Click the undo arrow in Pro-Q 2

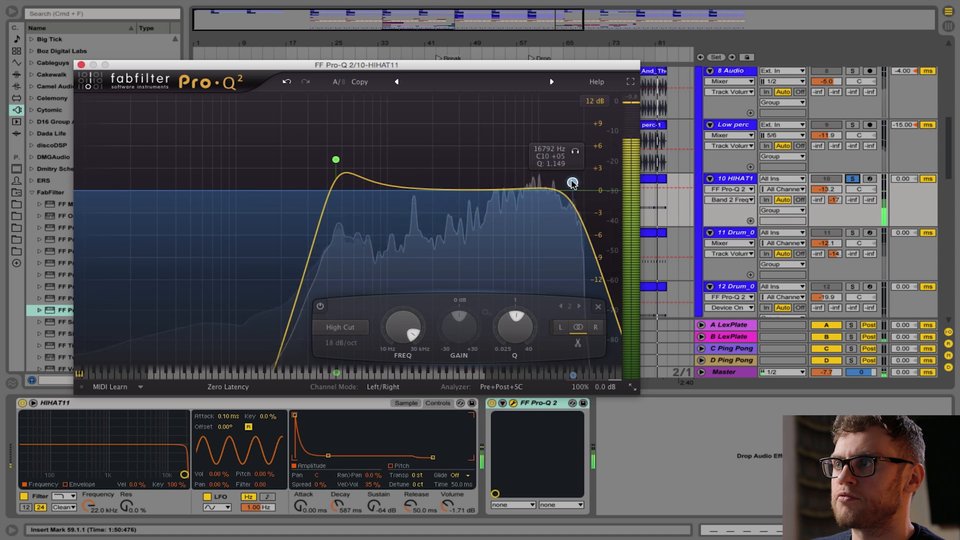(x=287, y=81)
